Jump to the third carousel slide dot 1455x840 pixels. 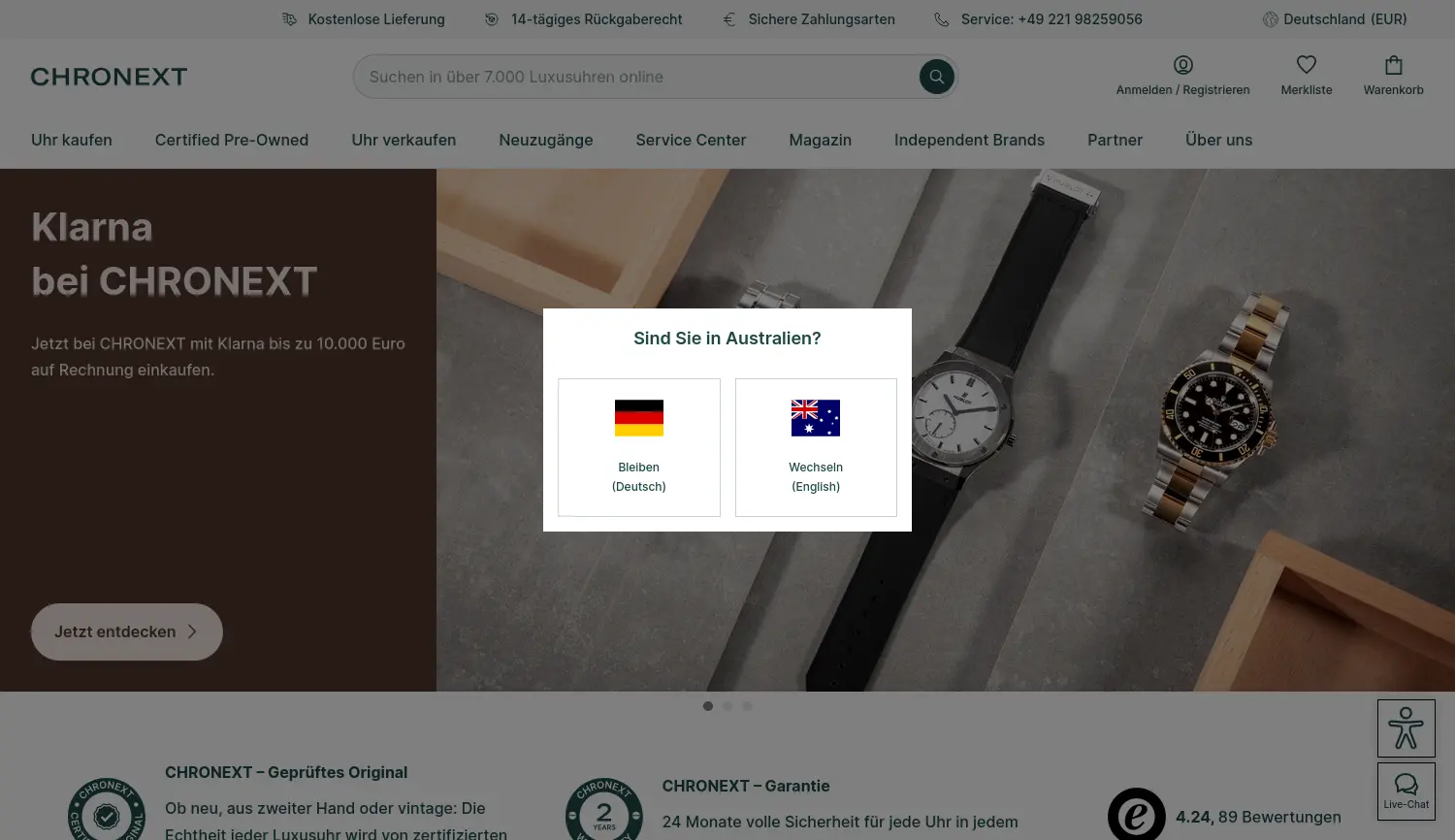coord(747,706)
